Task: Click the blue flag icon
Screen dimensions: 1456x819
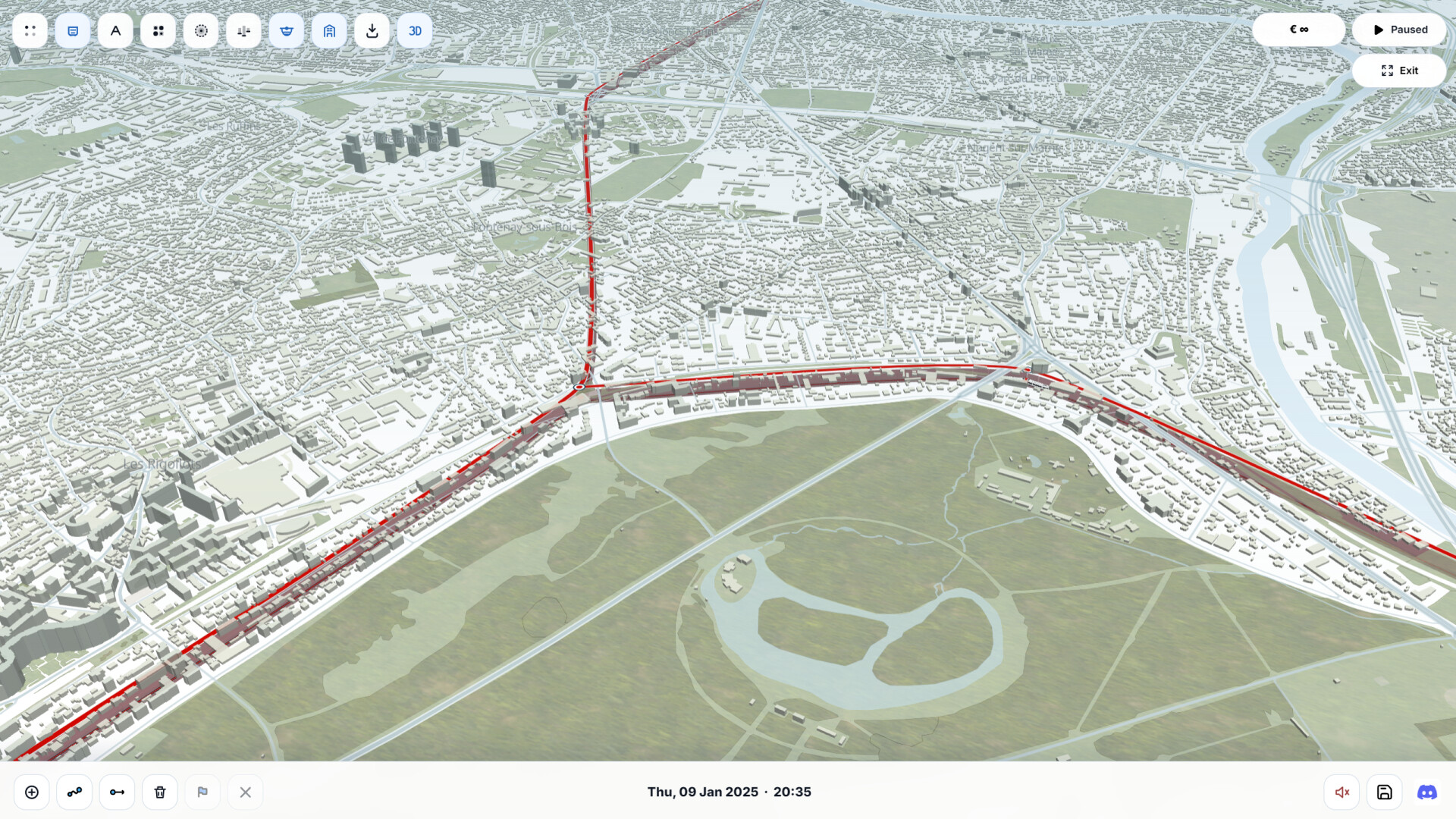Action: click(202, 792)
